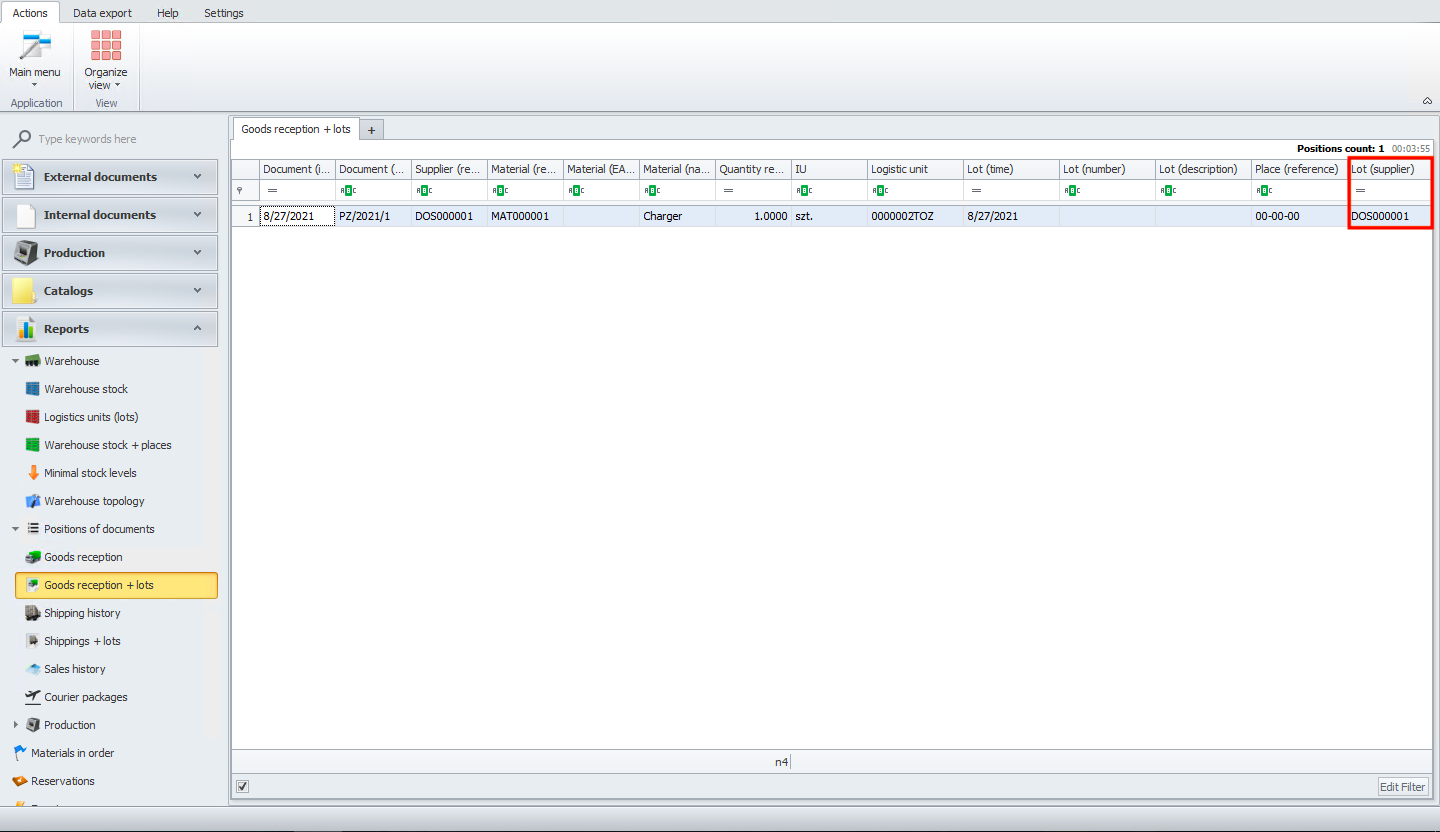Sort by the Logistic unit column header
1440x832 pixels.
tap(915, 169)
